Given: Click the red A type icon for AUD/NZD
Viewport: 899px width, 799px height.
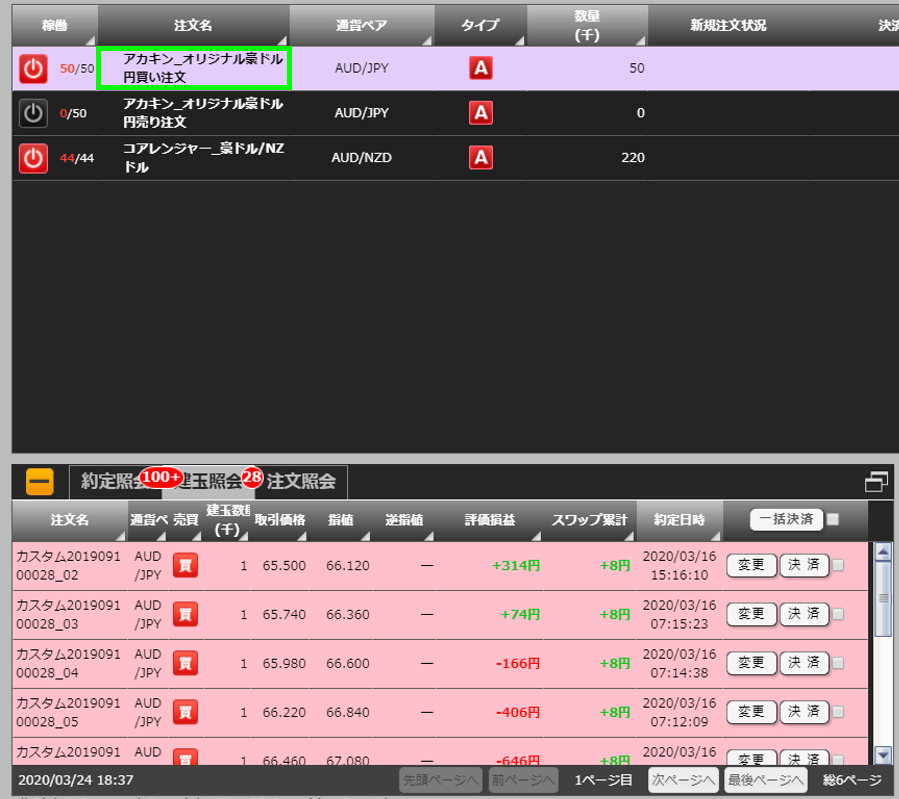Looking at the screenshot, I should tap(481, 157).
